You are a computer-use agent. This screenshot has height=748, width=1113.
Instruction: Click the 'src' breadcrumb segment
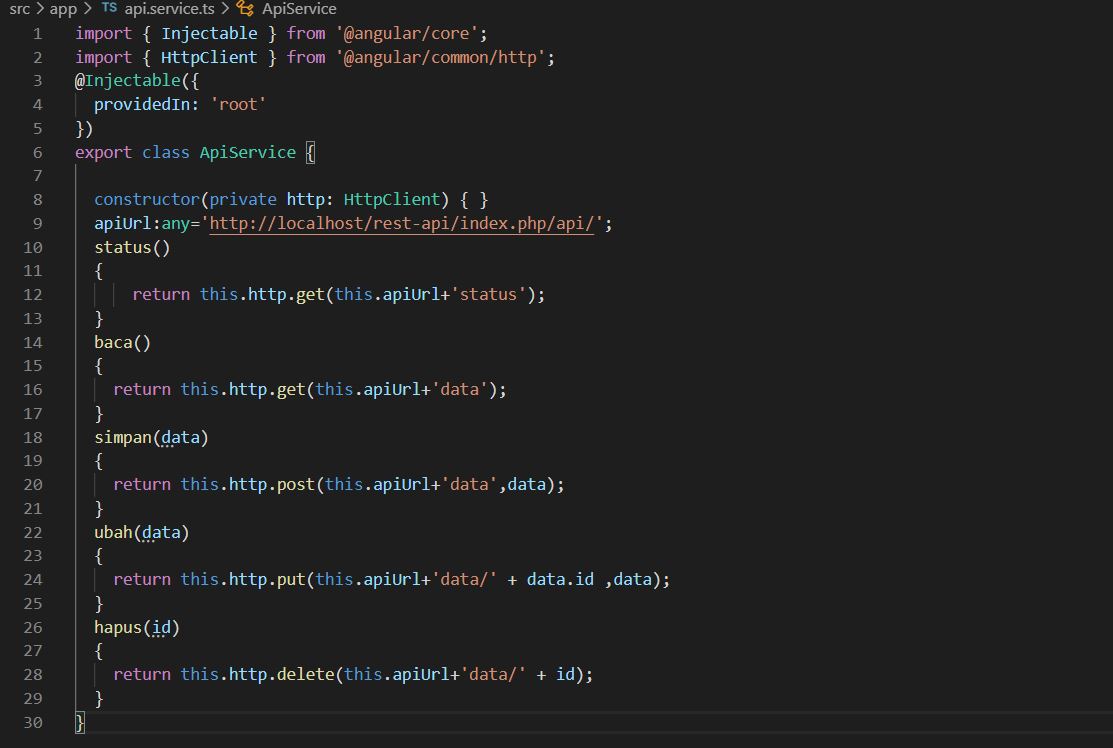19,9
